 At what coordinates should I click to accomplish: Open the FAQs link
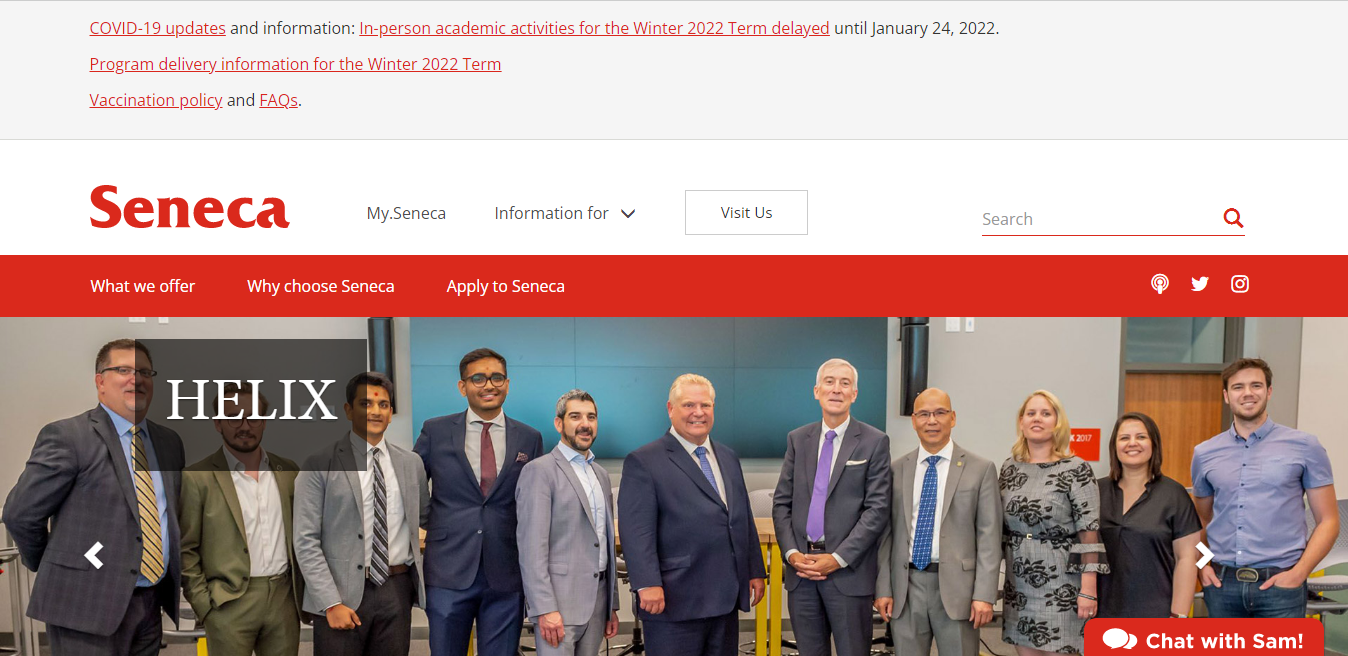tap(279, 100)
